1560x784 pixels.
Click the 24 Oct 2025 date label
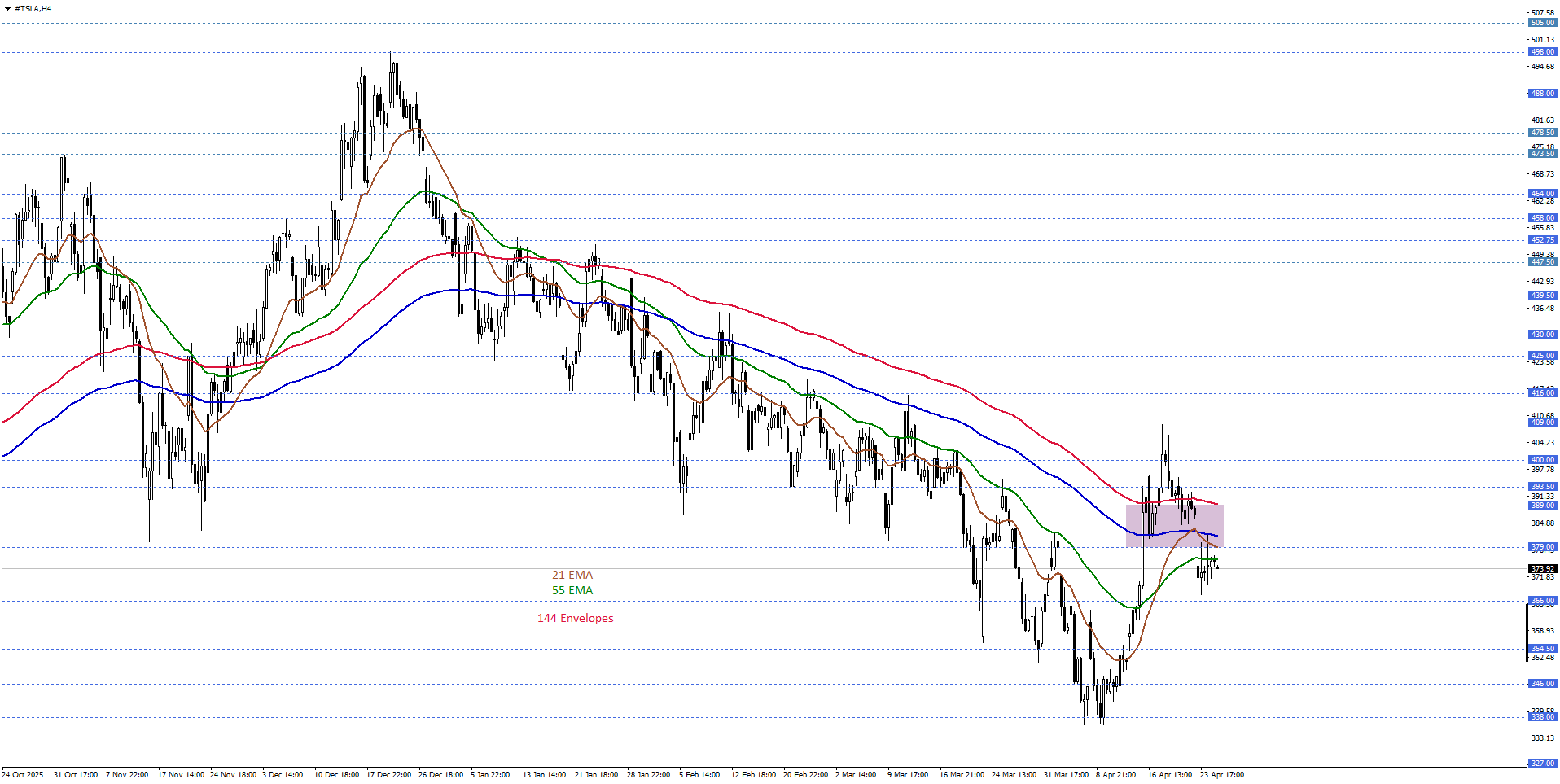23,775
